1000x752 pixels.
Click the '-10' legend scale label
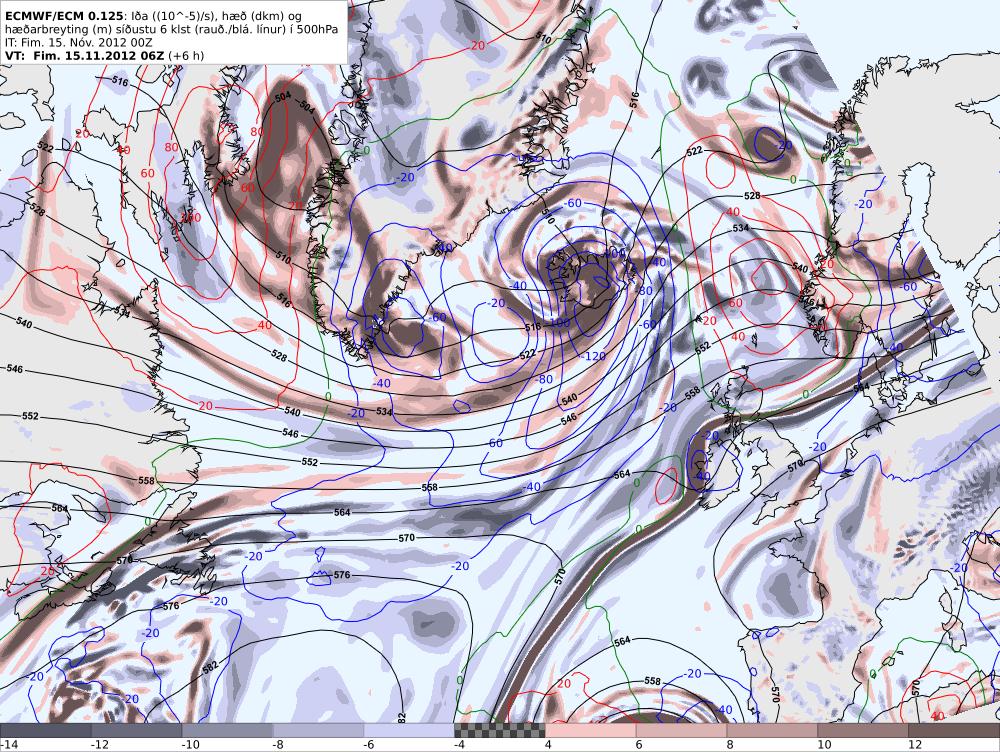[x=191, y=744]
